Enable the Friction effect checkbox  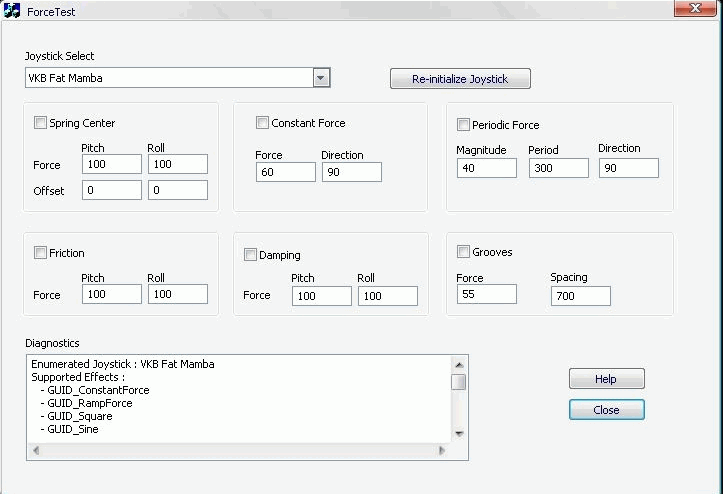(41, 253)
